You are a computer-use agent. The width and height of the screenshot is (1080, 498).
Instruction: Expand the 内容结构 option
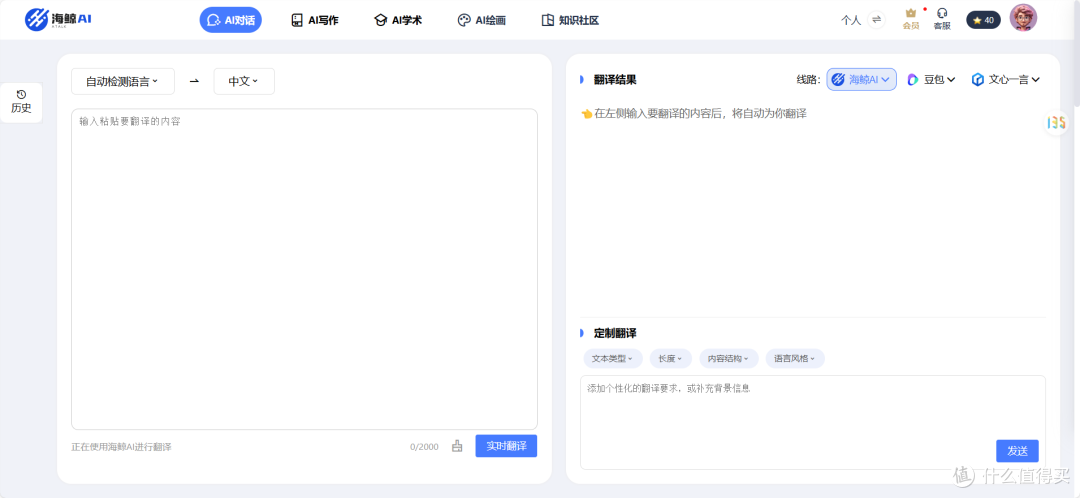(x=729, y=359)
